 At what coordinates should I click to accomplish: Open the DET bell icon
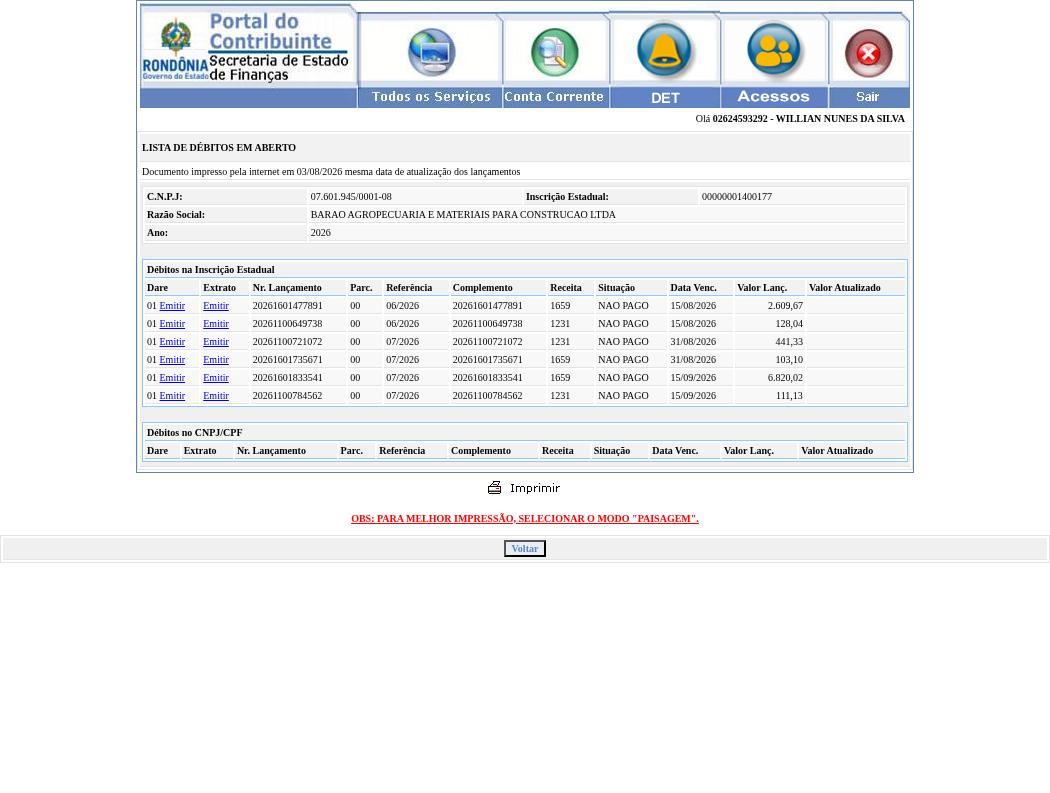[x=664, y=50]
